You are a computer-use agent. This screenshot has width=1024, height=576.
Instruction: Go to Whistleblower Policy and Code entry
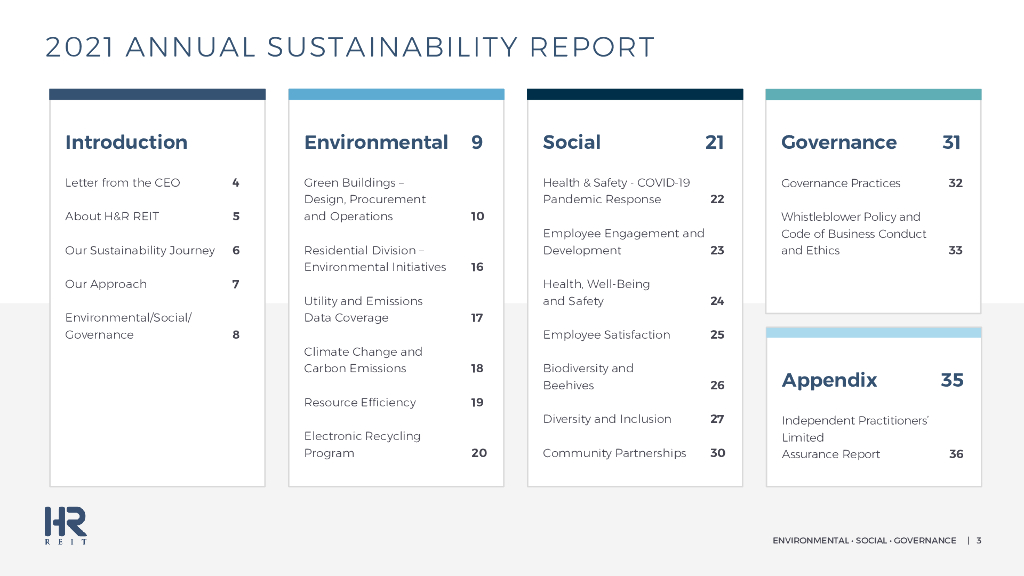[853, 233]
